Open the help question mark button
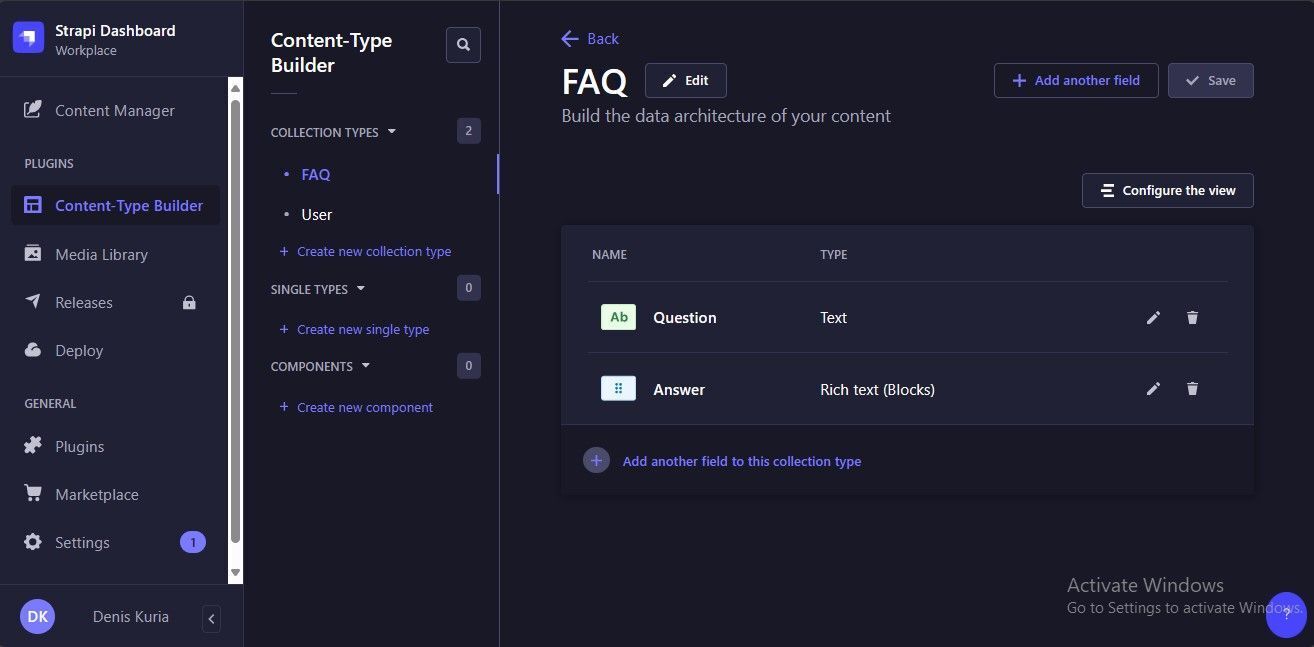The height and width of the screenshot is (647, 1314). (1286, 614)
